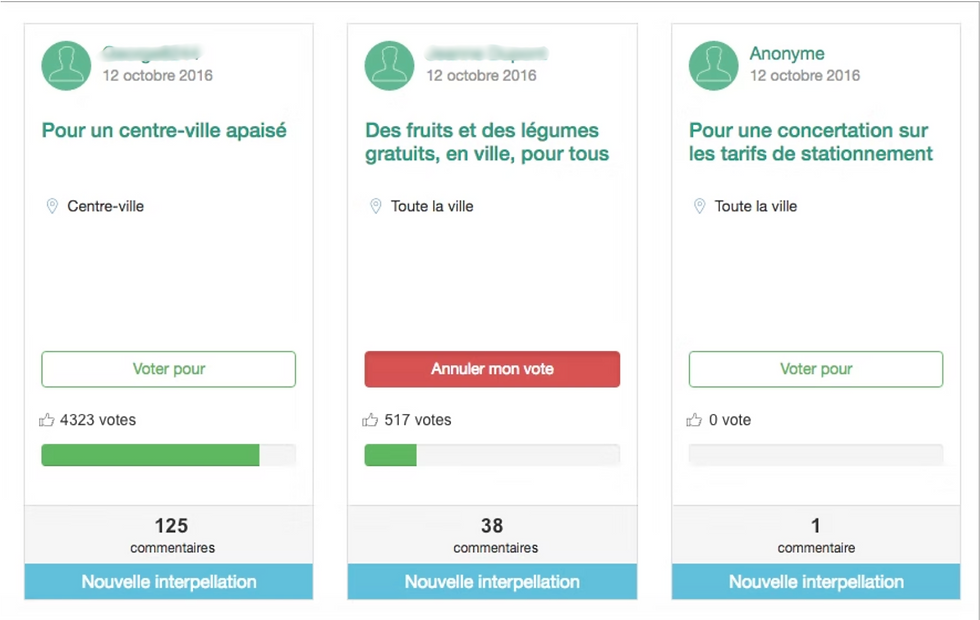Click 'Annuler mon vote' on the fruits proposal
This screenshot has height=620, width=980.
[492, 369]
